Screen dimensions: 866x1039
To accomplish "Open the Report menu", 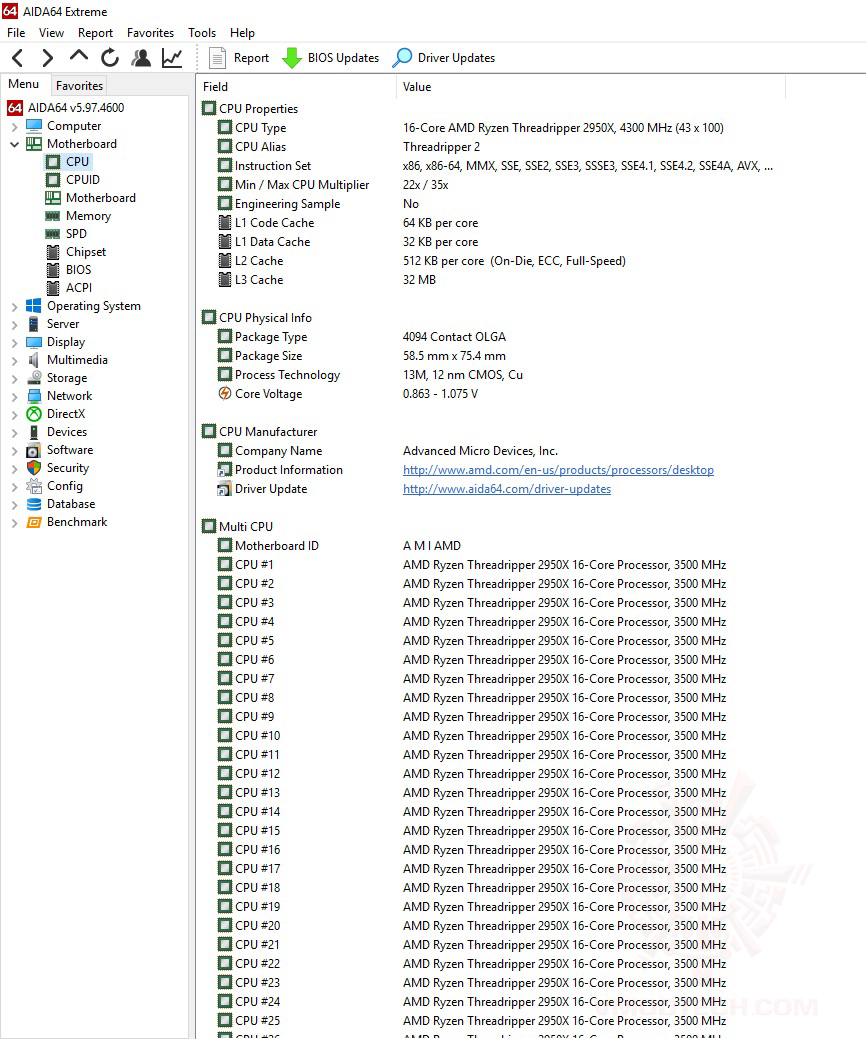I will pos(95,32).
